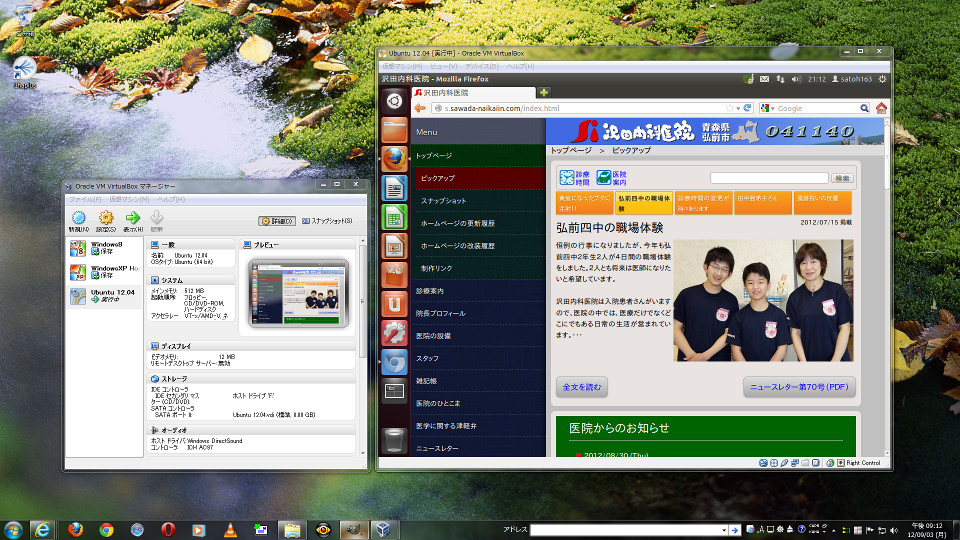Click the New (新規) VM toolbar icon

(x=78, y=218)
